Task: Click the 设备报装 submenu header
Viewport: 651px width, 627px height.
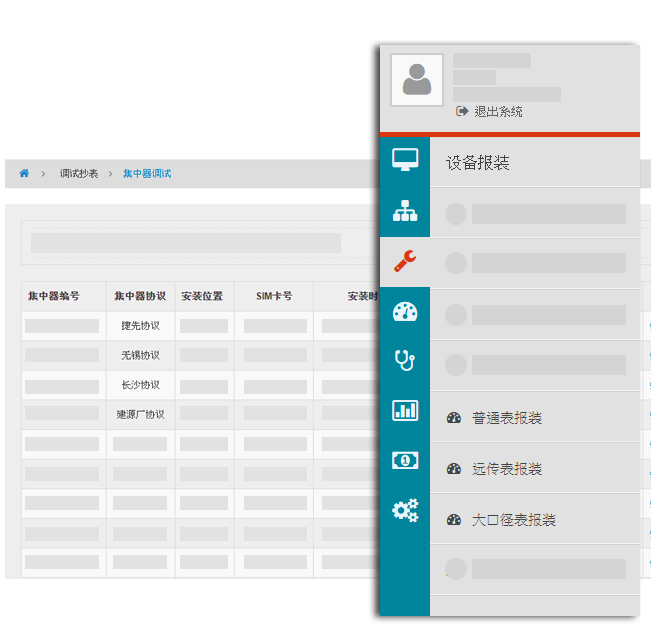Action: point(478,163)
